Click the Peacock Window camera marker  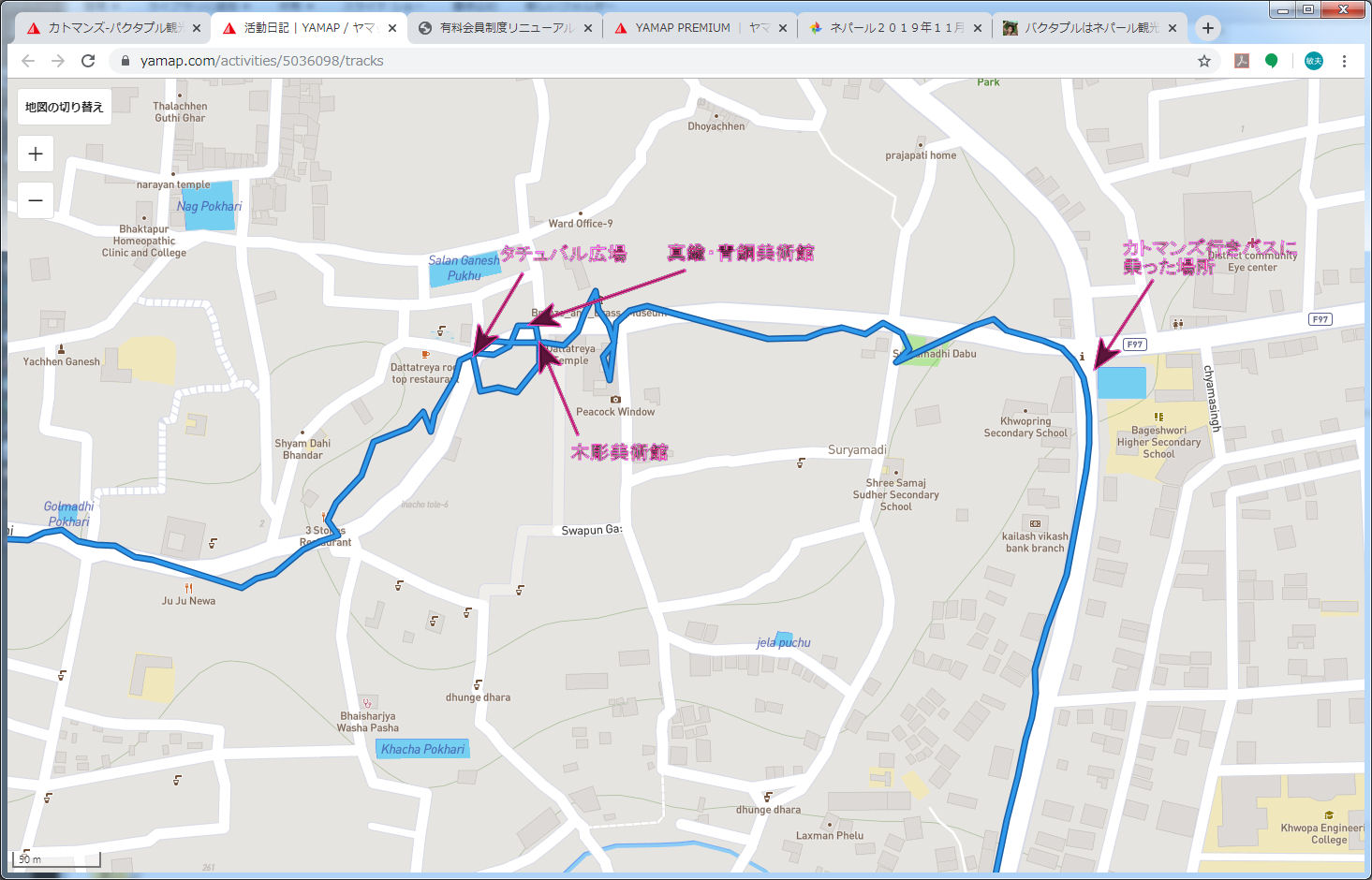615,400
